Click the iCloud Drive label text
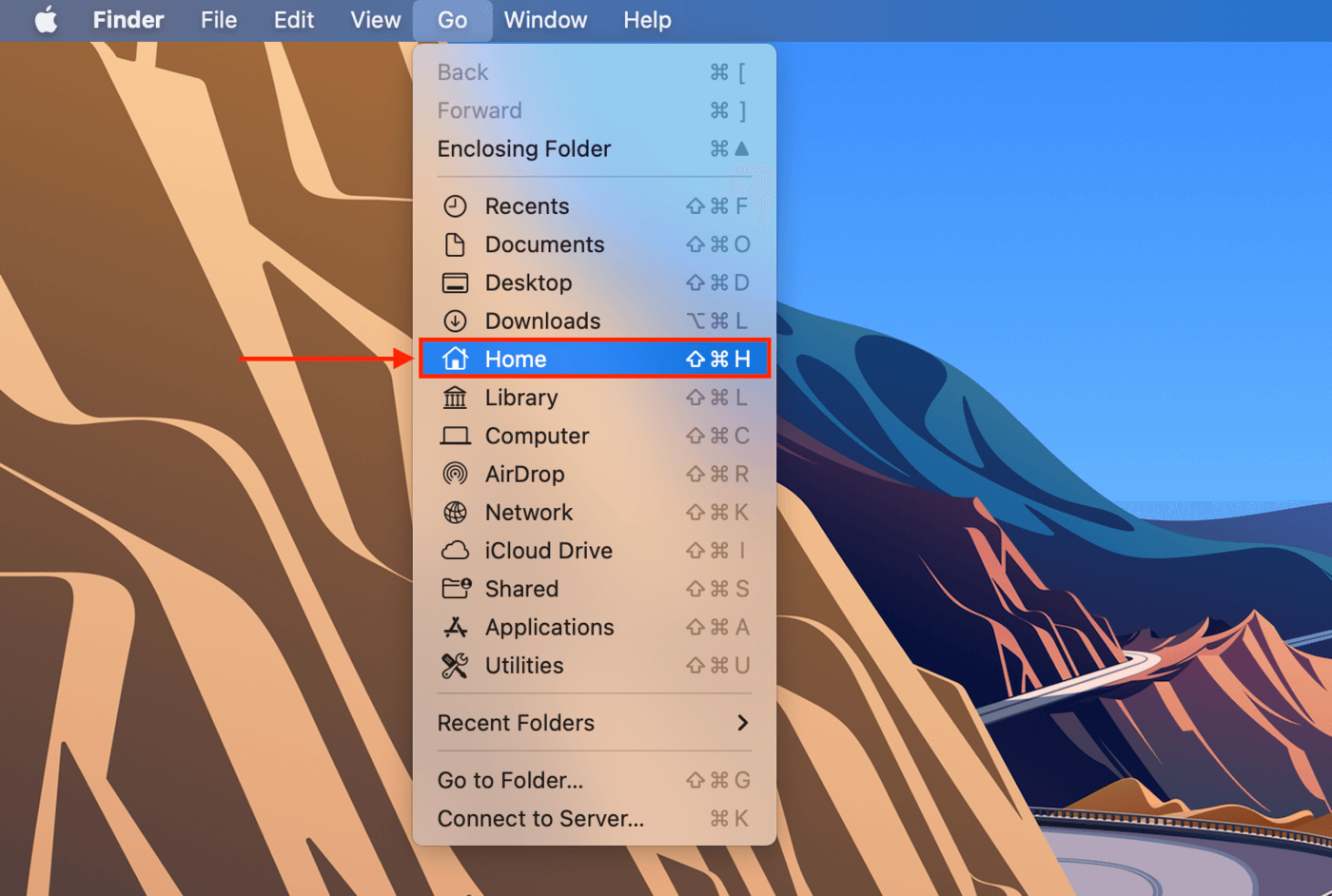 pyautogui.click(x=549, y=551)
